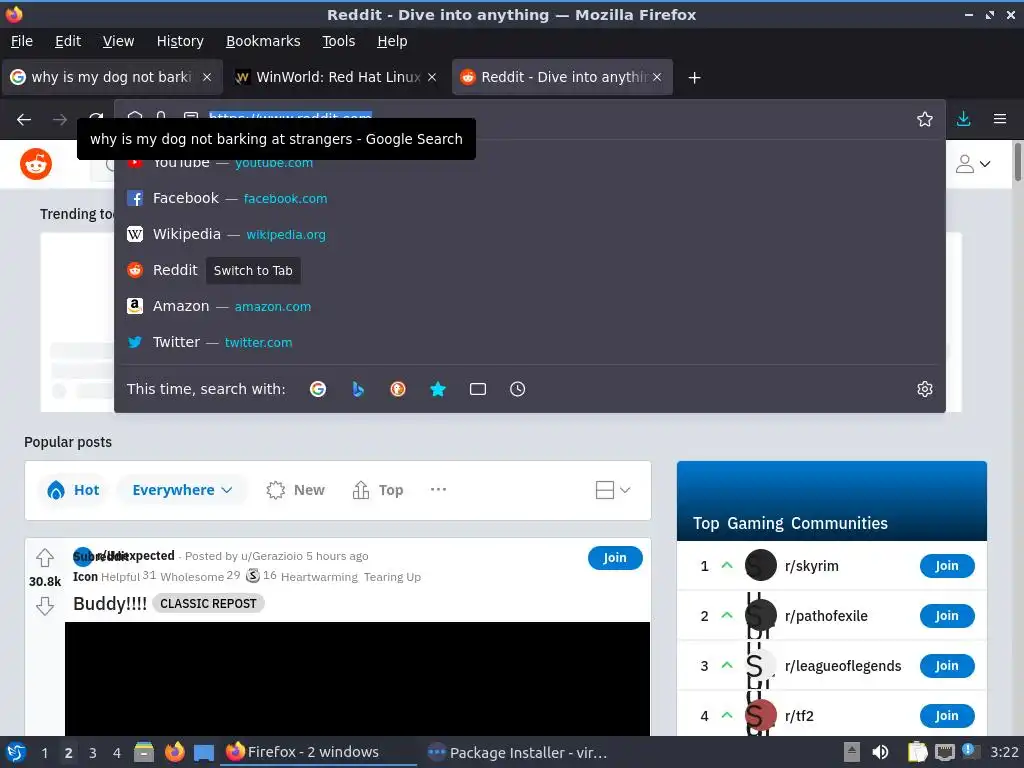Open the taskbar start menu icon
Viewport: 1024px width, 768px height.
(16, 752)
